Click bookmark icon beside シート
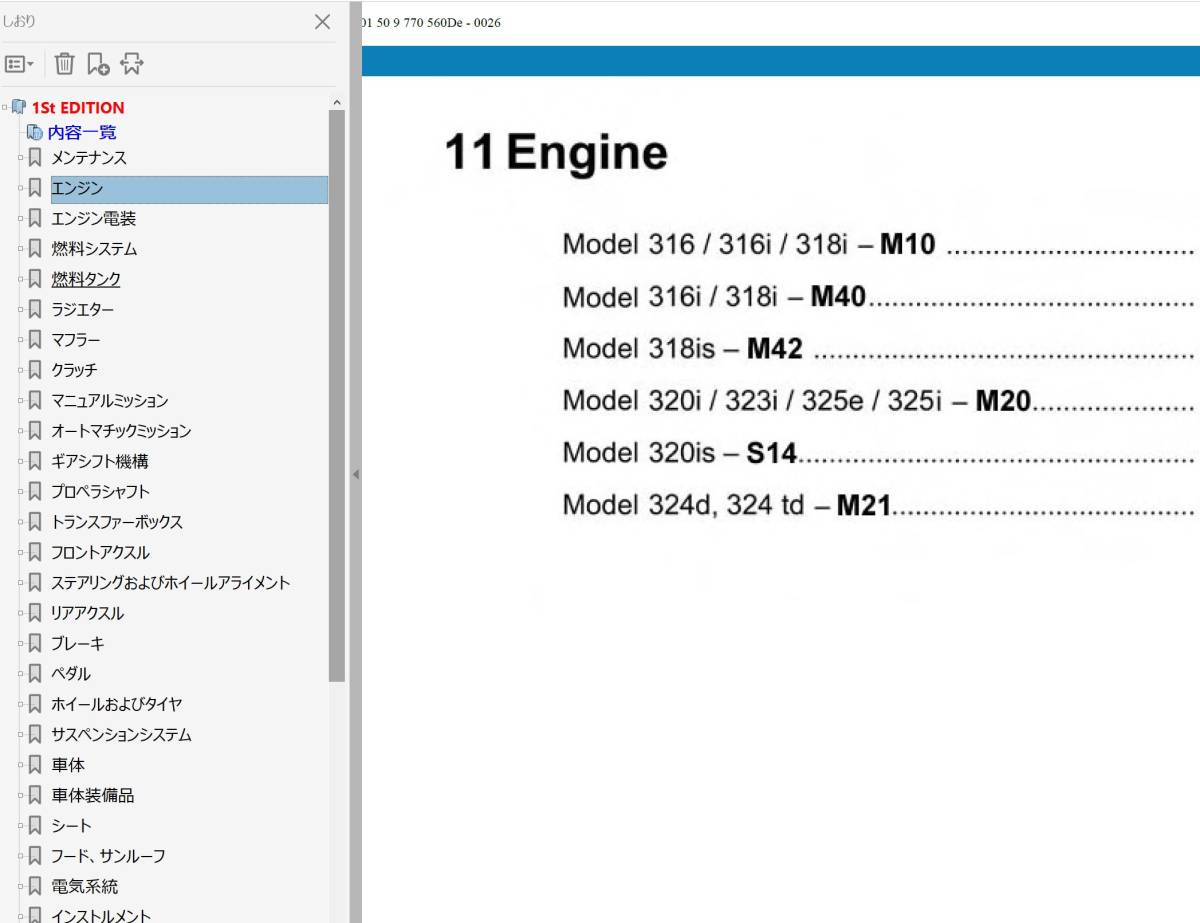 pyautogui.click(x=35, y=826)
